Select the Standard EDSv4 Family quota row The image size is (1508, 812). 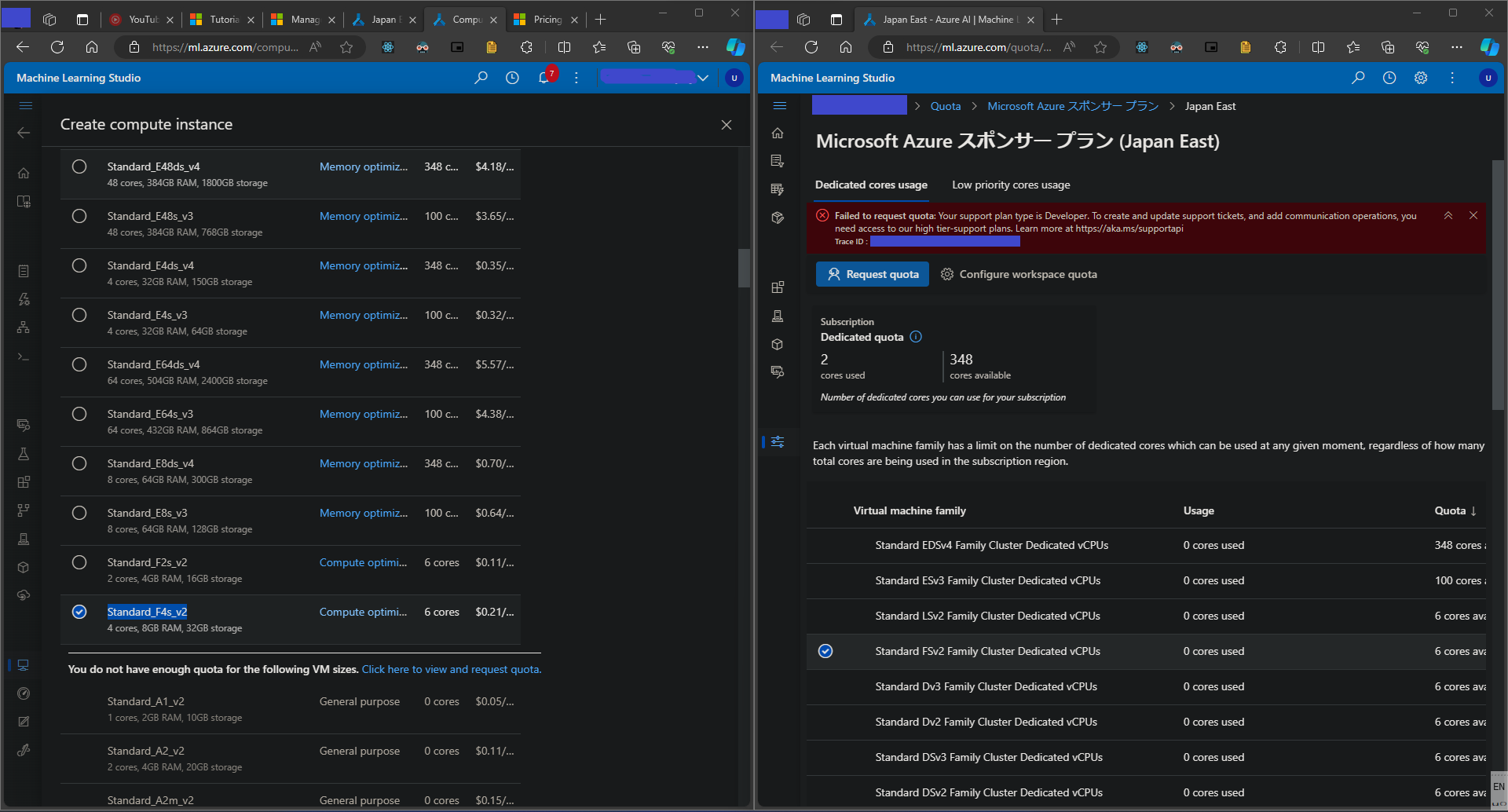1146,546
